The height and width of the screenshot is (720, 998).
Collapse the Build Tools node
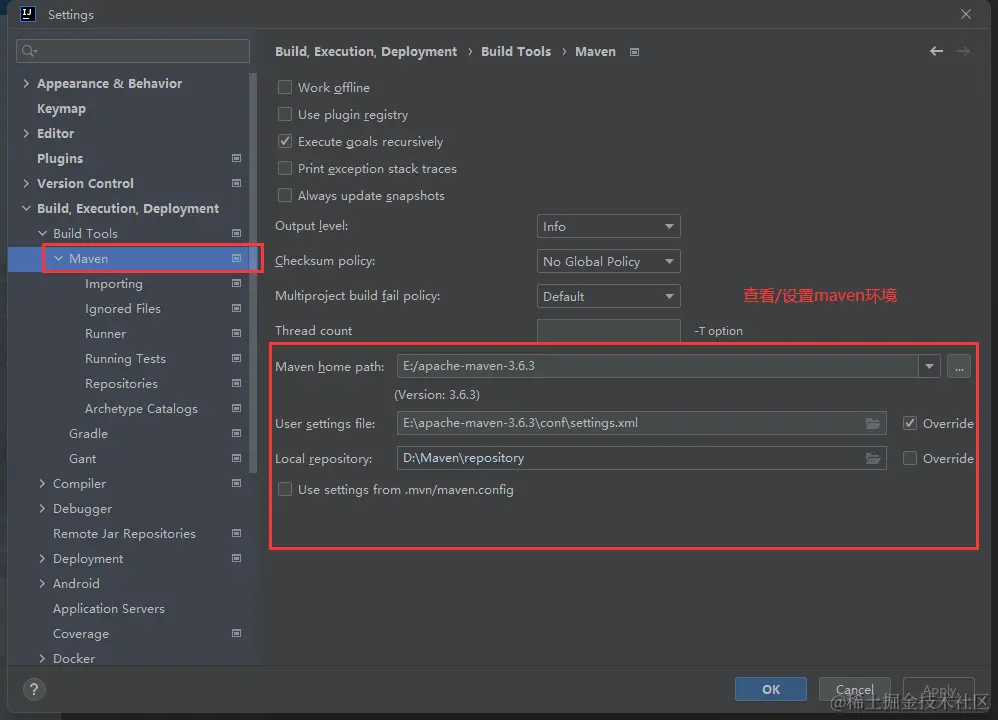click(x=42, y=233)
